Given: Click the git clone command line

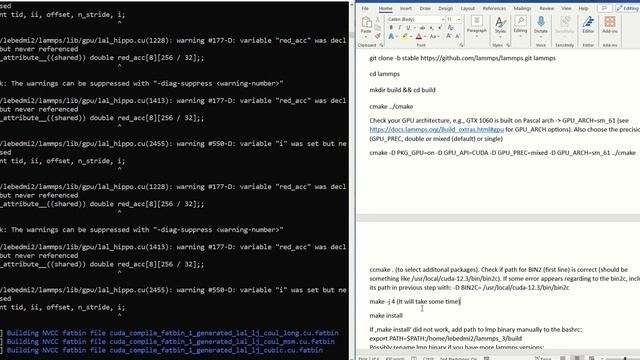Looking at the screenshot, I should [x=462, y=58].
